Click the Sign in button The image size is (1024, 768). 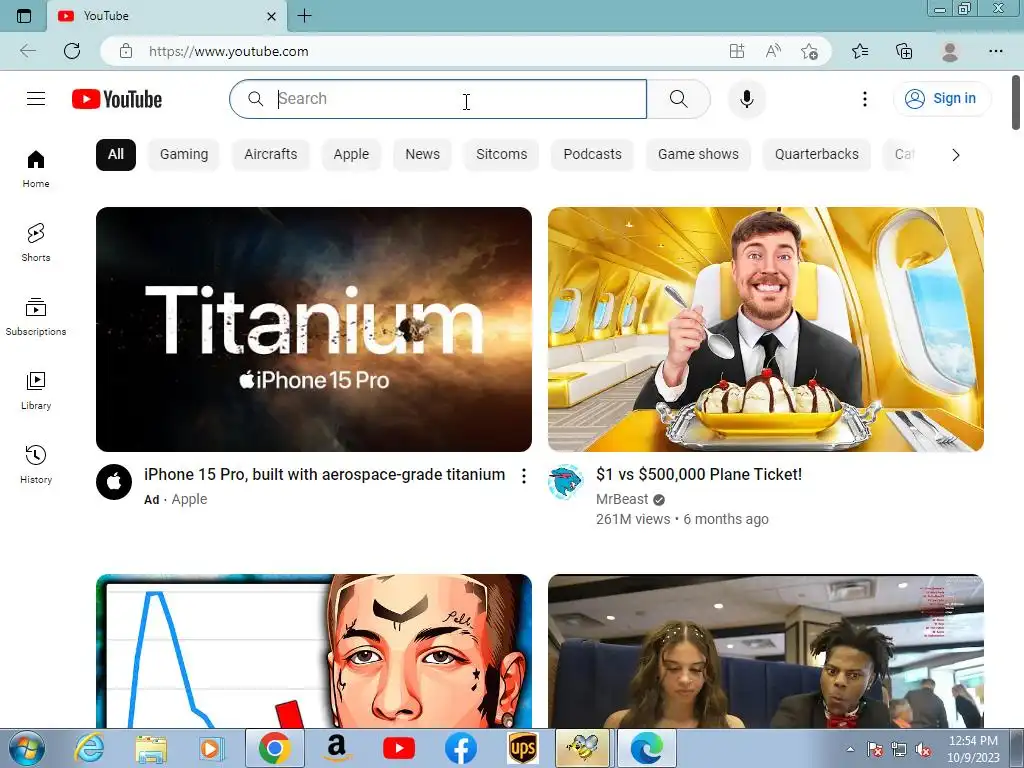[x=941, y=99]
